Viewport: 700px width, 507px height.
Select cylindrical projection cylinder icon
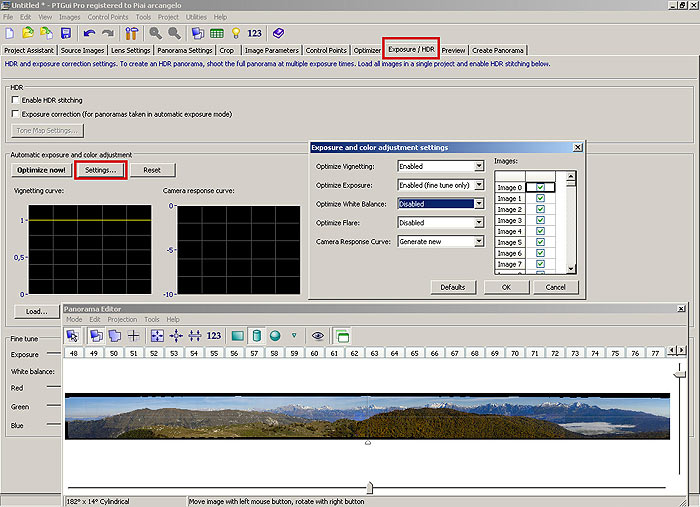pyautogui.click(x=256, y=336)
